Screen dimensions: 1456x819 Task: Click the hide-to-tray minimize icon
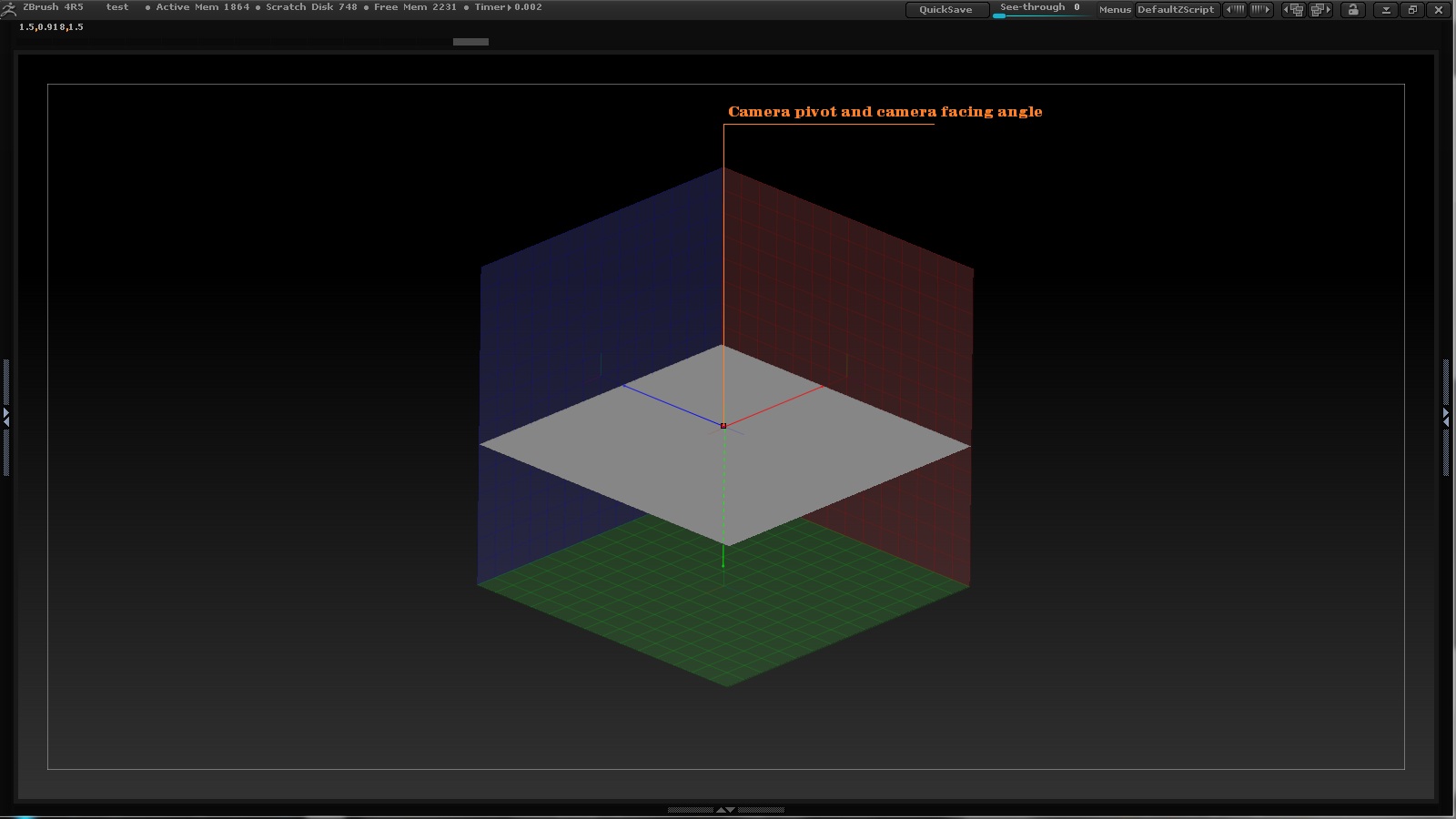pyautogui.click(x=1386, y=10)
